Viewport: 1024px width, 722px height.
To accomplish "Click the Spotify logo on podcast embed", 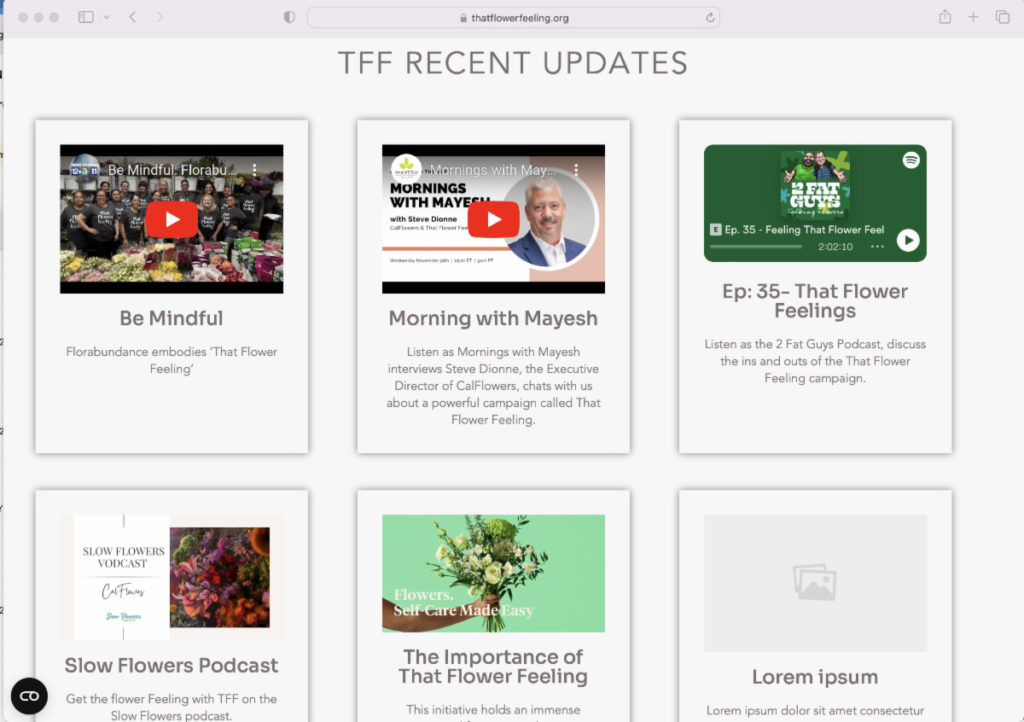I will click(911, 160).
